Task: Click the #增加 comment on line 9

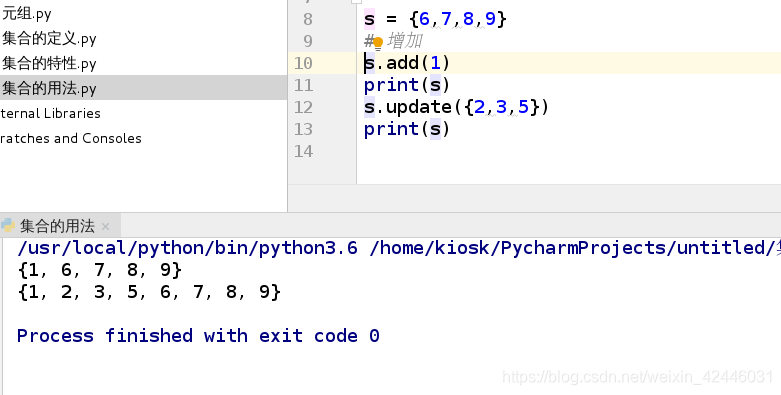Action: coord(393,41)
